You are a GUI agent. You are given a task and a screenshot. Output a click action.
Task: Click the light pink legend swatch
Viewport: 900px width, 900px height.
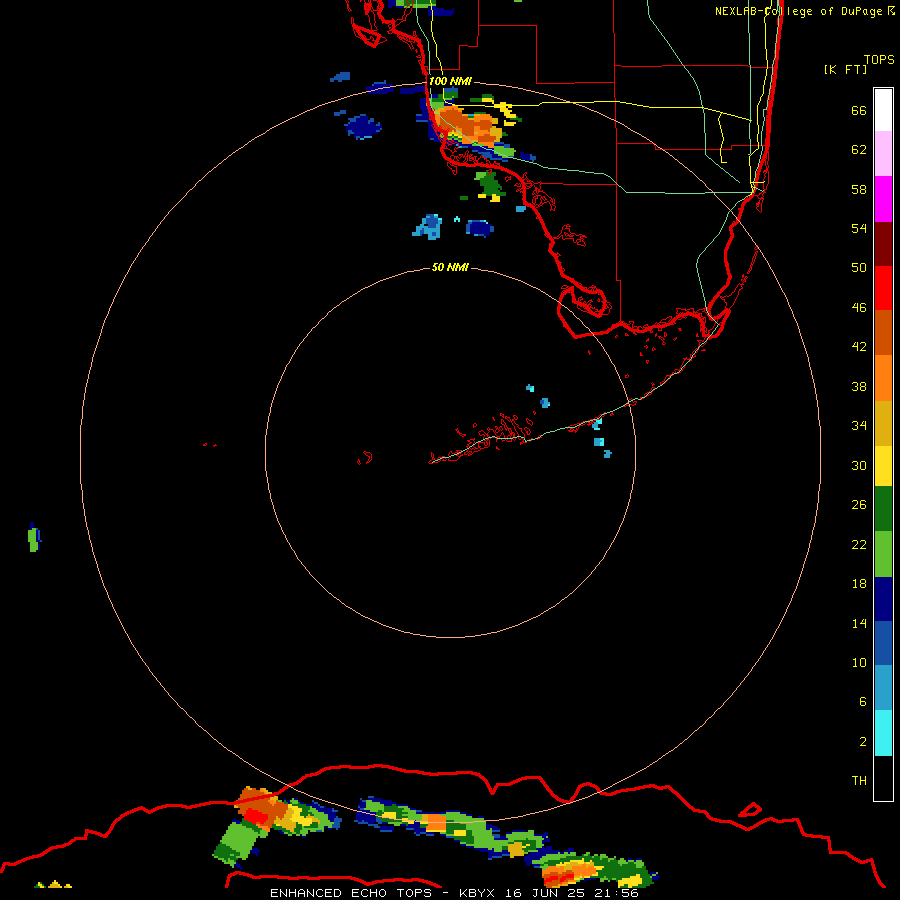pyautogui.click(x=883, y=153)
